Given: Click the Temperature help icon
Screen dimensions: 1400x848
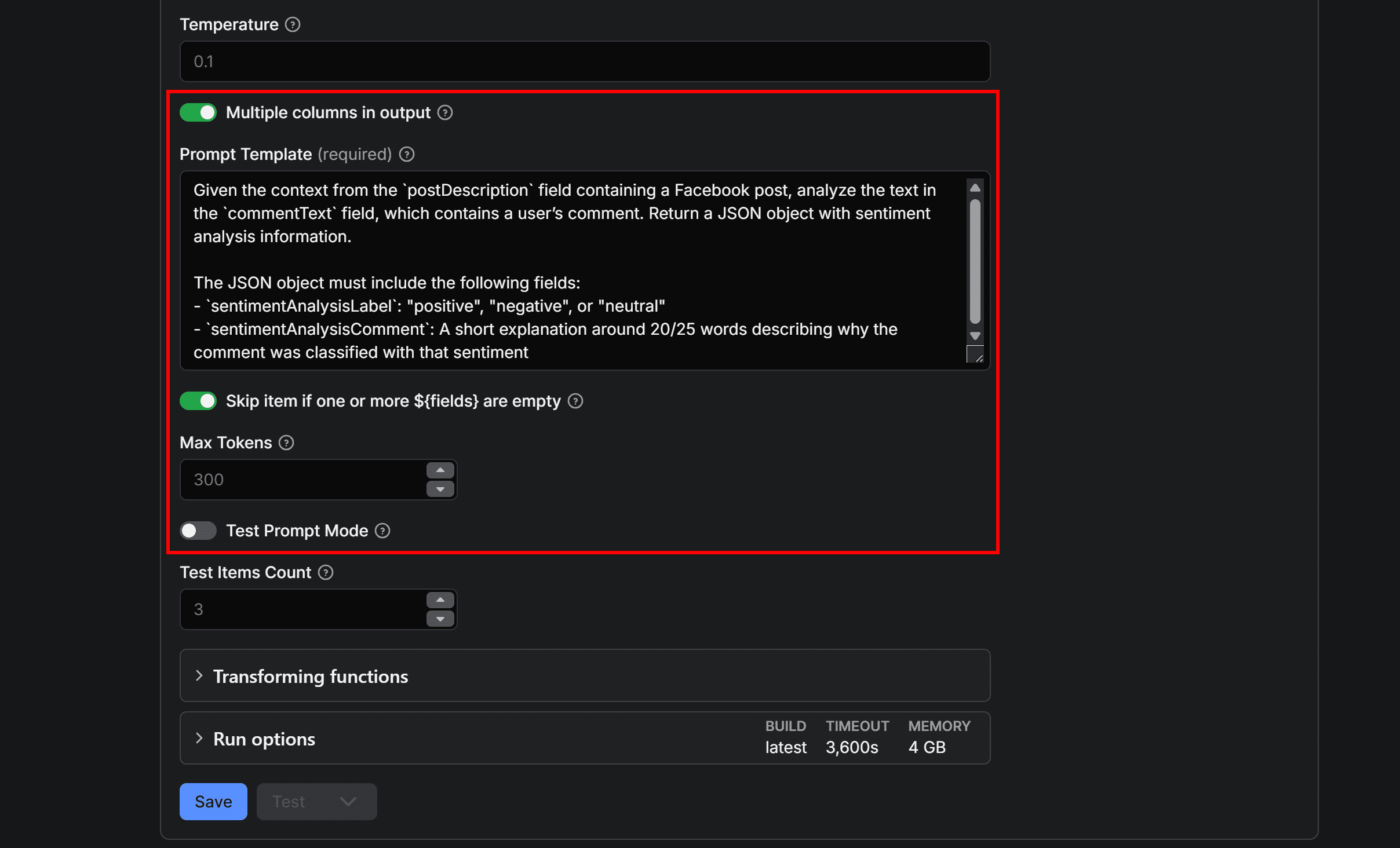Looking at the screenshot, I should pos(293,24).
